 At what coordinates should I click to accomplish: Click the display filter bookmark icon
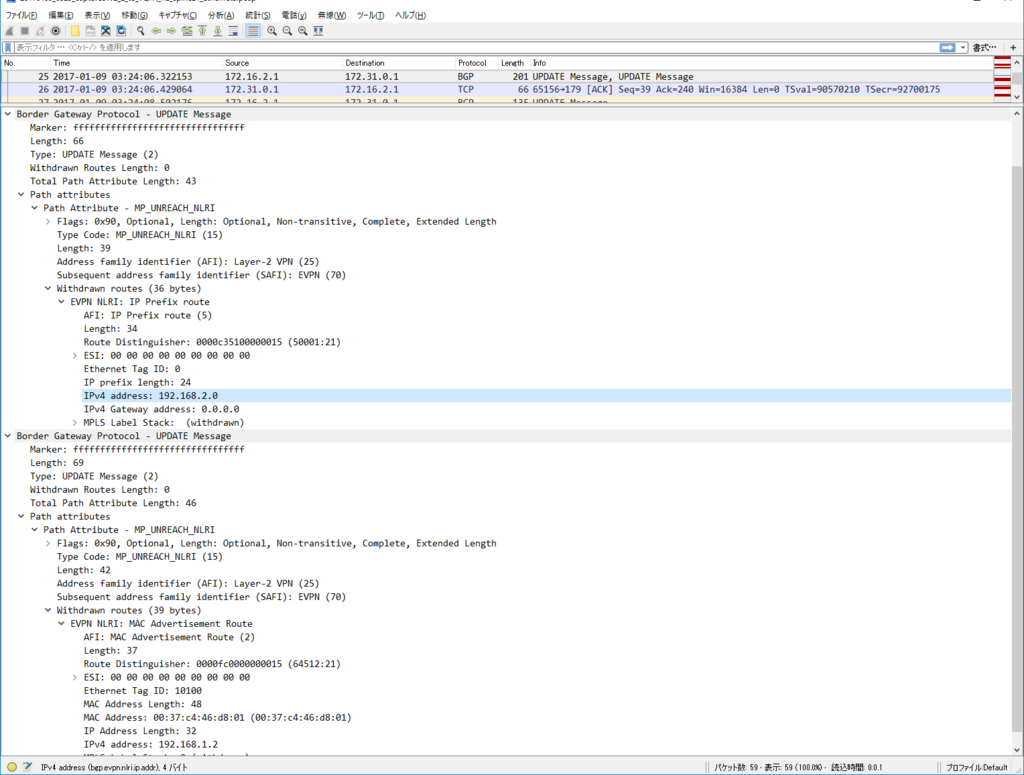click(x=8, y=48)
